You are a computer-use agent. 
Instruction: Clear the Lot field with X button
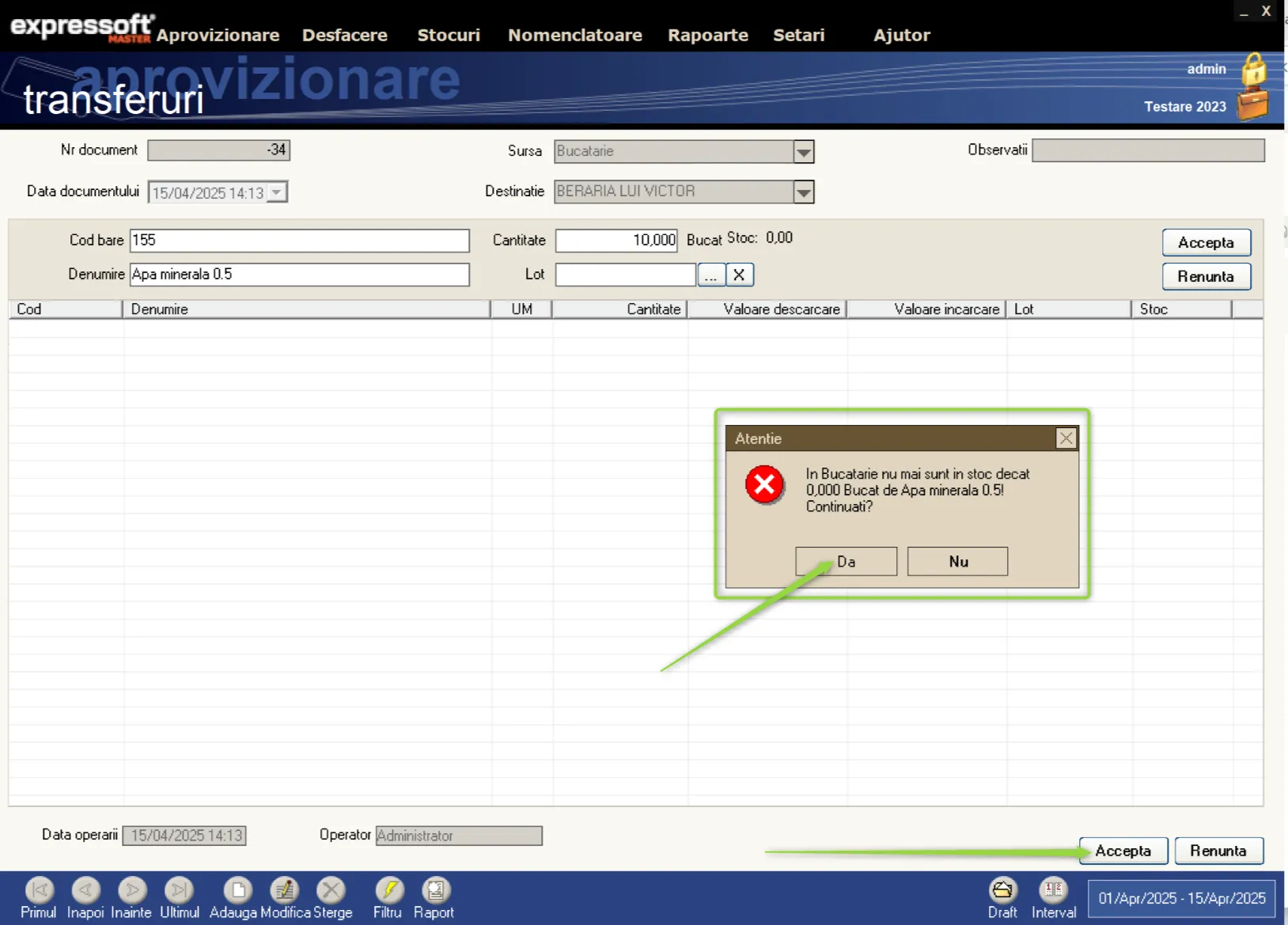739,275
